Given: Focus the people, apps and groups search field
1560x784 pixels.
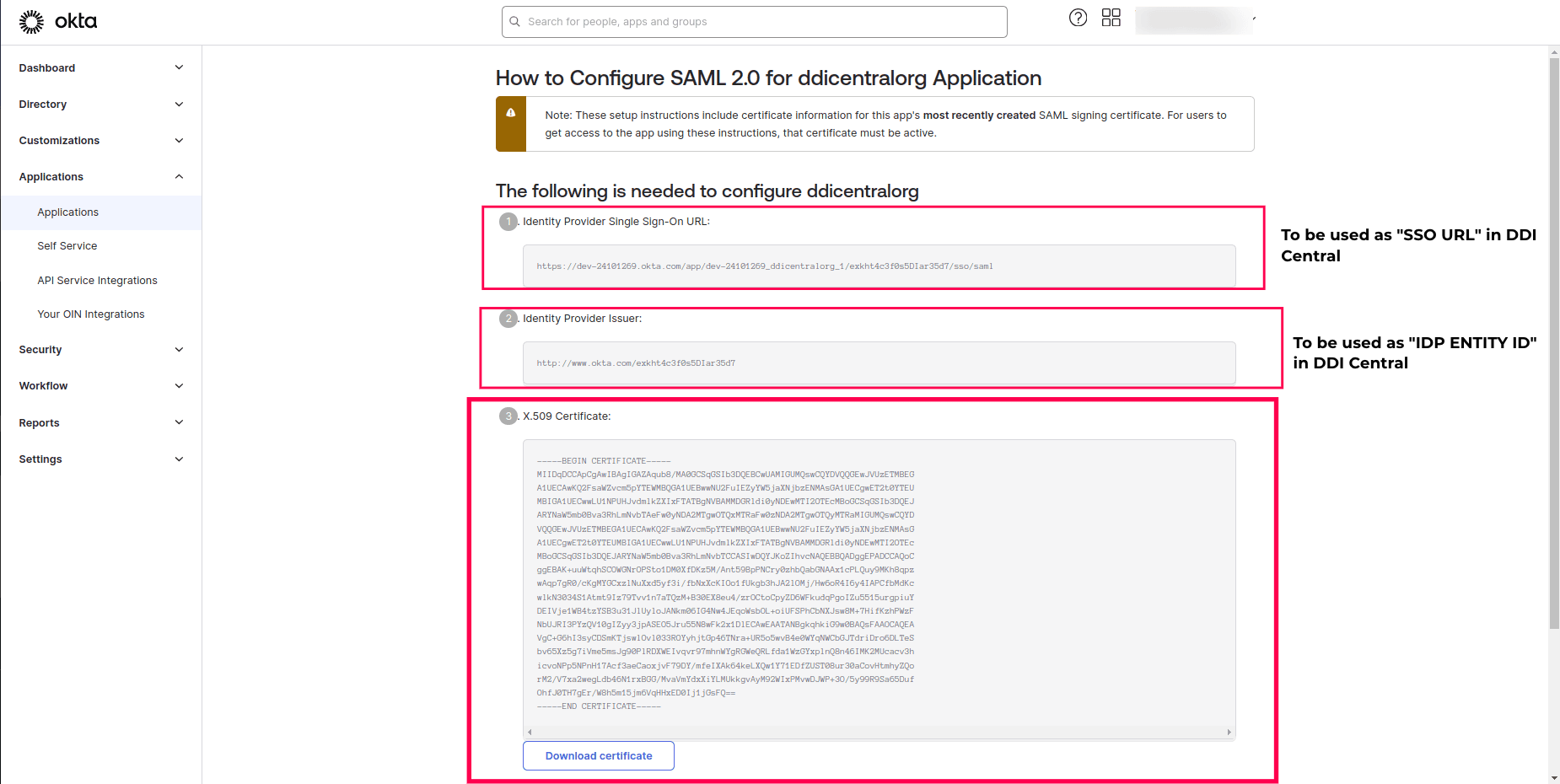Looking at the screenshot, I should point(755,22).
